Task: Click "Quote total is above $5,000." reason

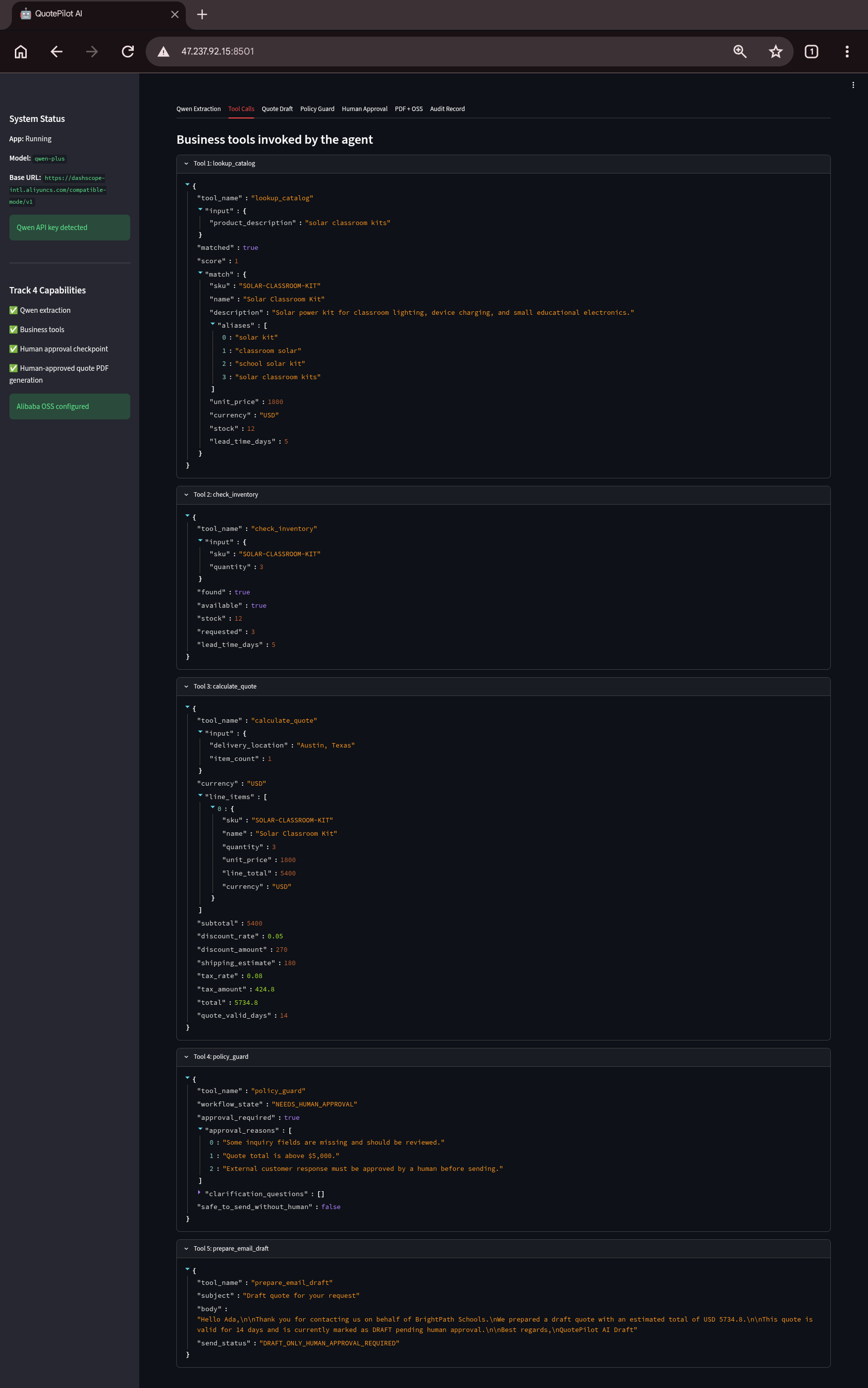Action: pos(281,1156)
